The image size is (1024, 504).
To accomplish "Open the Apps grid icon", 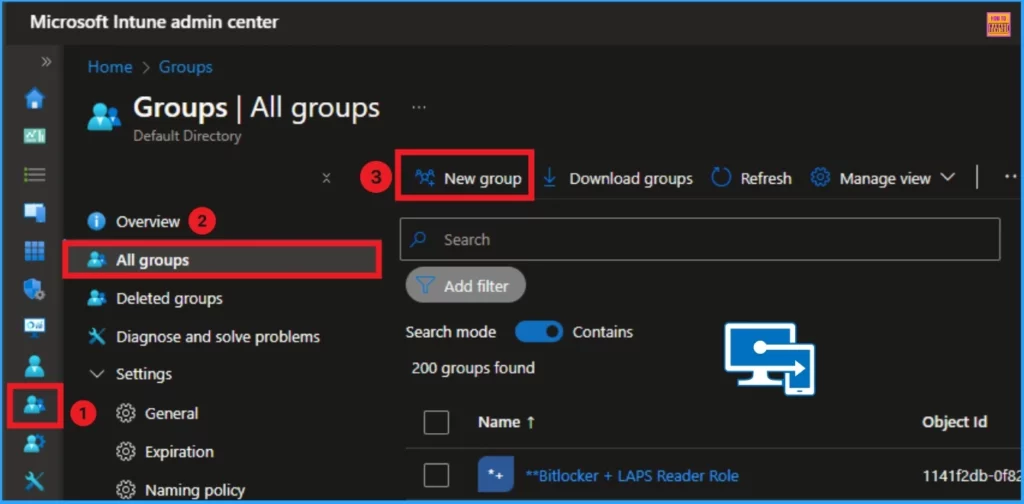I will pyautogui.click(x=34, y=251).
